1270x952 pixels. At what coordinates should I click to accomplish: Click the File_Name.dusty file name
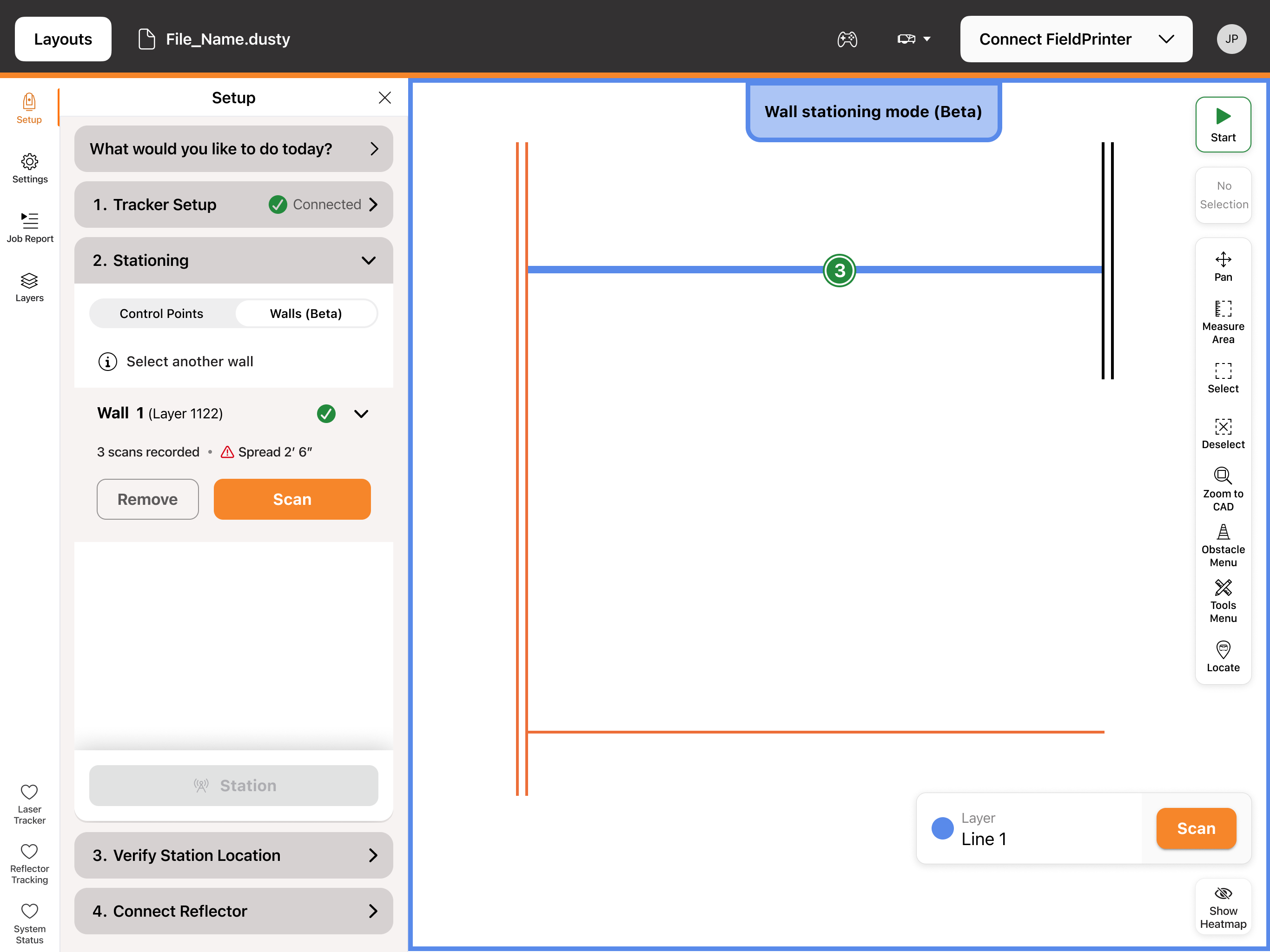click(x=228, y=39)
